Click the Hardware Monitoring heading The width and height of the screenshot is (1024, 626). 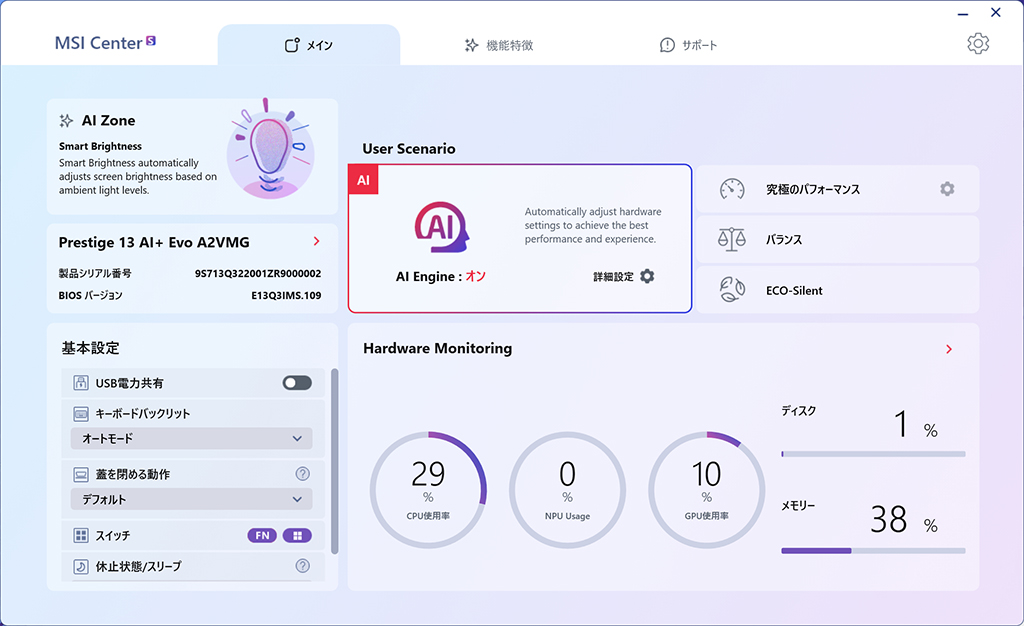(x=438, y=349)
